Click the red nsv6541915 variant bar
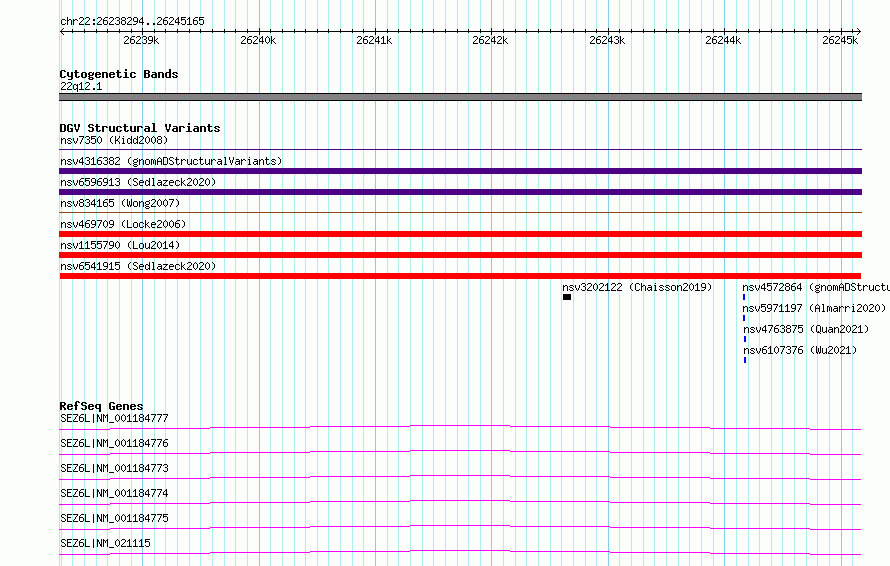Screen dimensions: 890x566 460,276
